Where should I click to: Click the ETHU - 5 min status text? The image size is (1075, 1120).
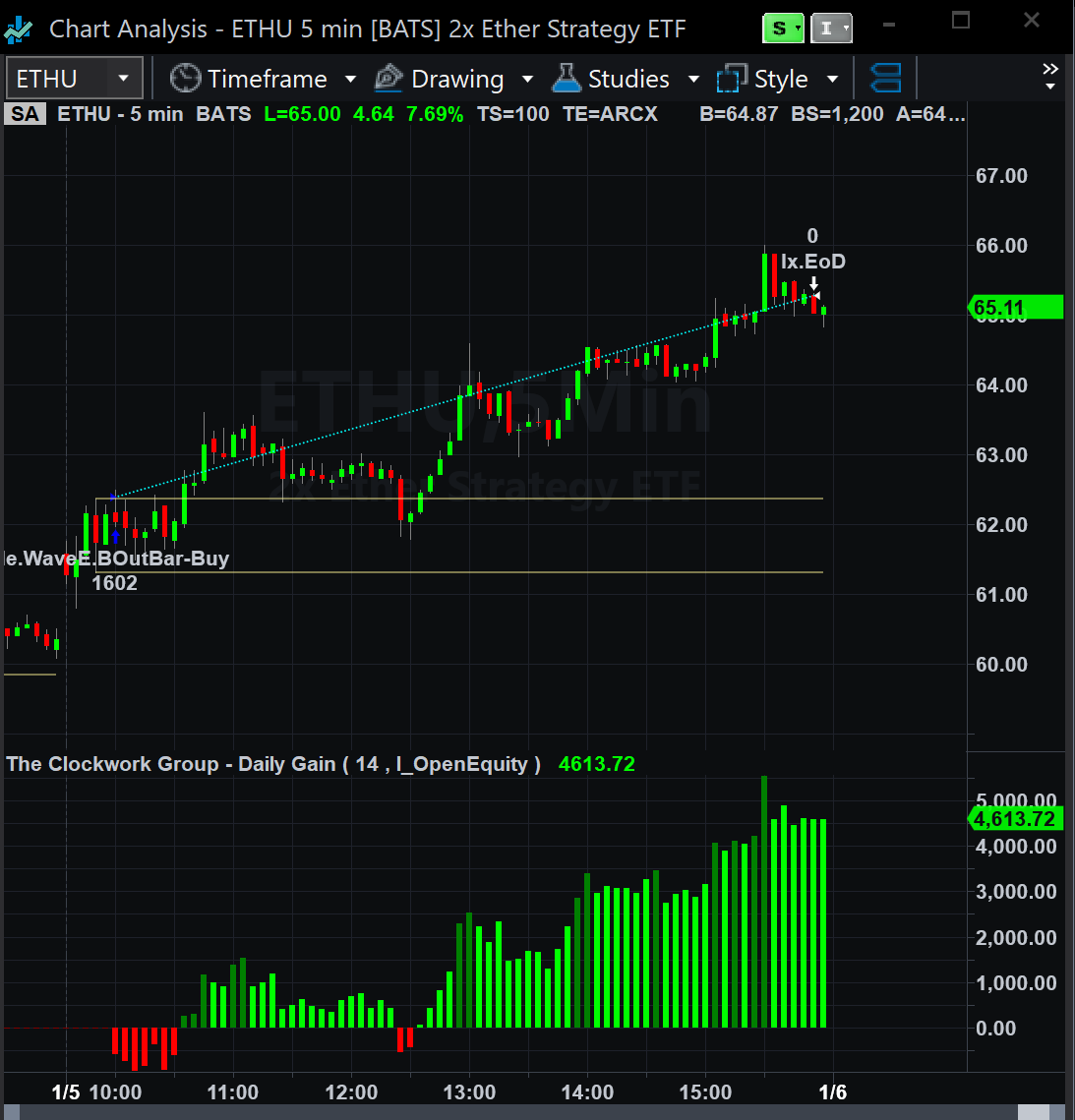(x=120, y=114)
